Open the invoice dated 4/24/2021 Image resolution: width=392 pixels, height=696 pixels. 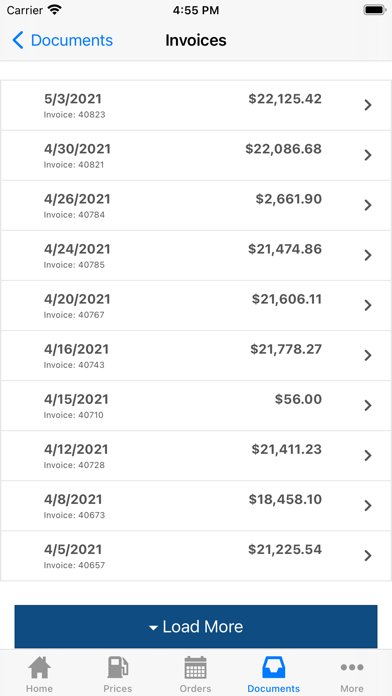tap(196, 255)
